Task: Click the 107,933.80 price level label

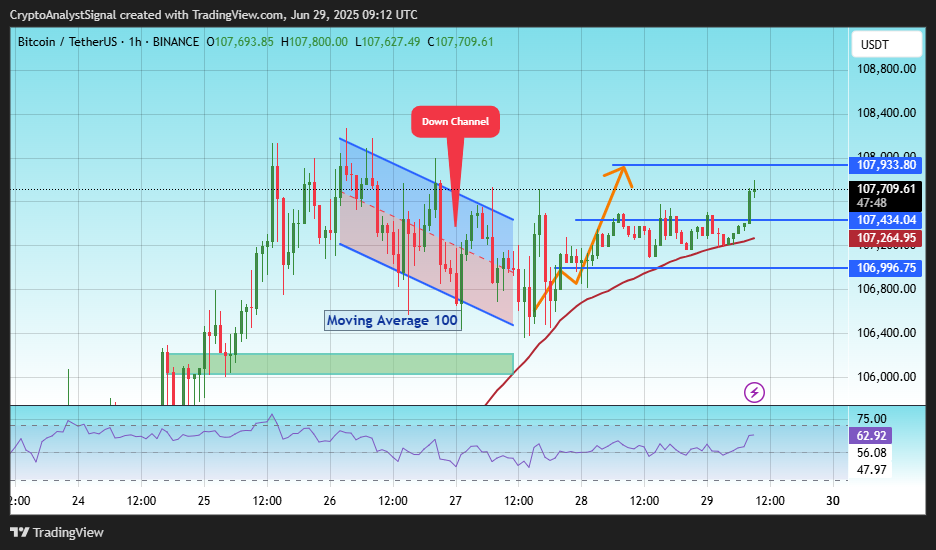Action: (885, 165)
